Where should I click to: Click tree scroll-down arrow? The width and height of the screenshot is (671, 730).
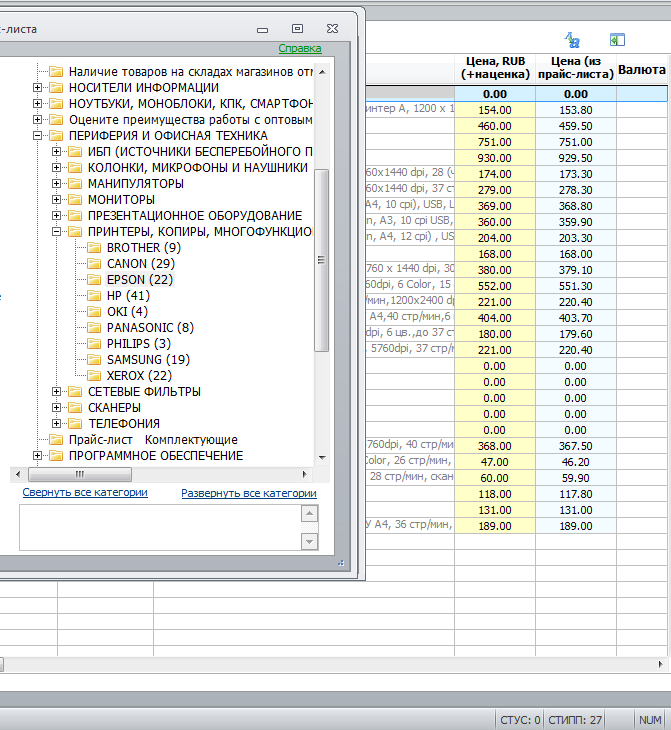coord(322,458)
